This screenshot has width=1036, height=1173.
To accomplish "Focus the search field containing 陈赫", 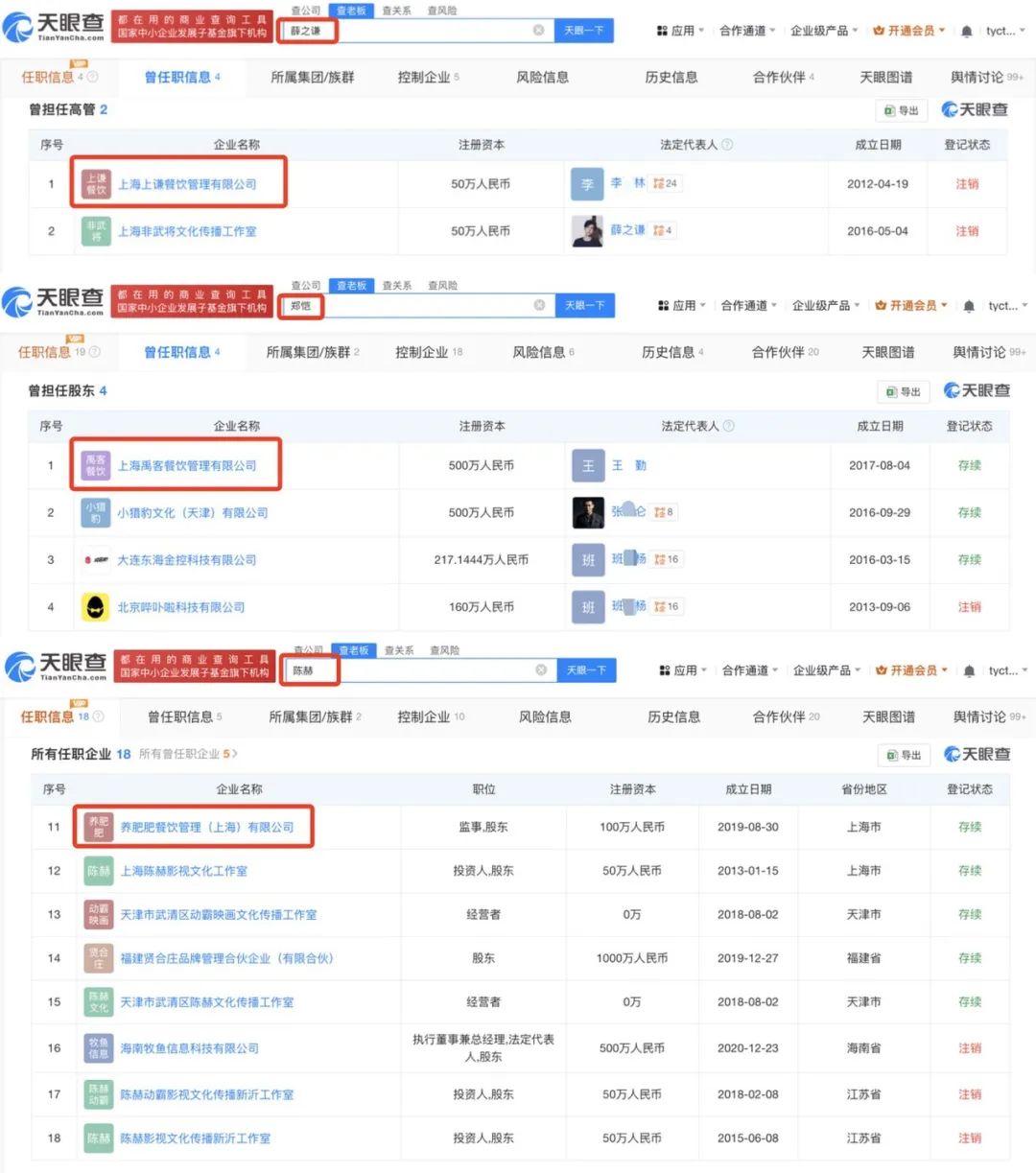I will 420,669.
